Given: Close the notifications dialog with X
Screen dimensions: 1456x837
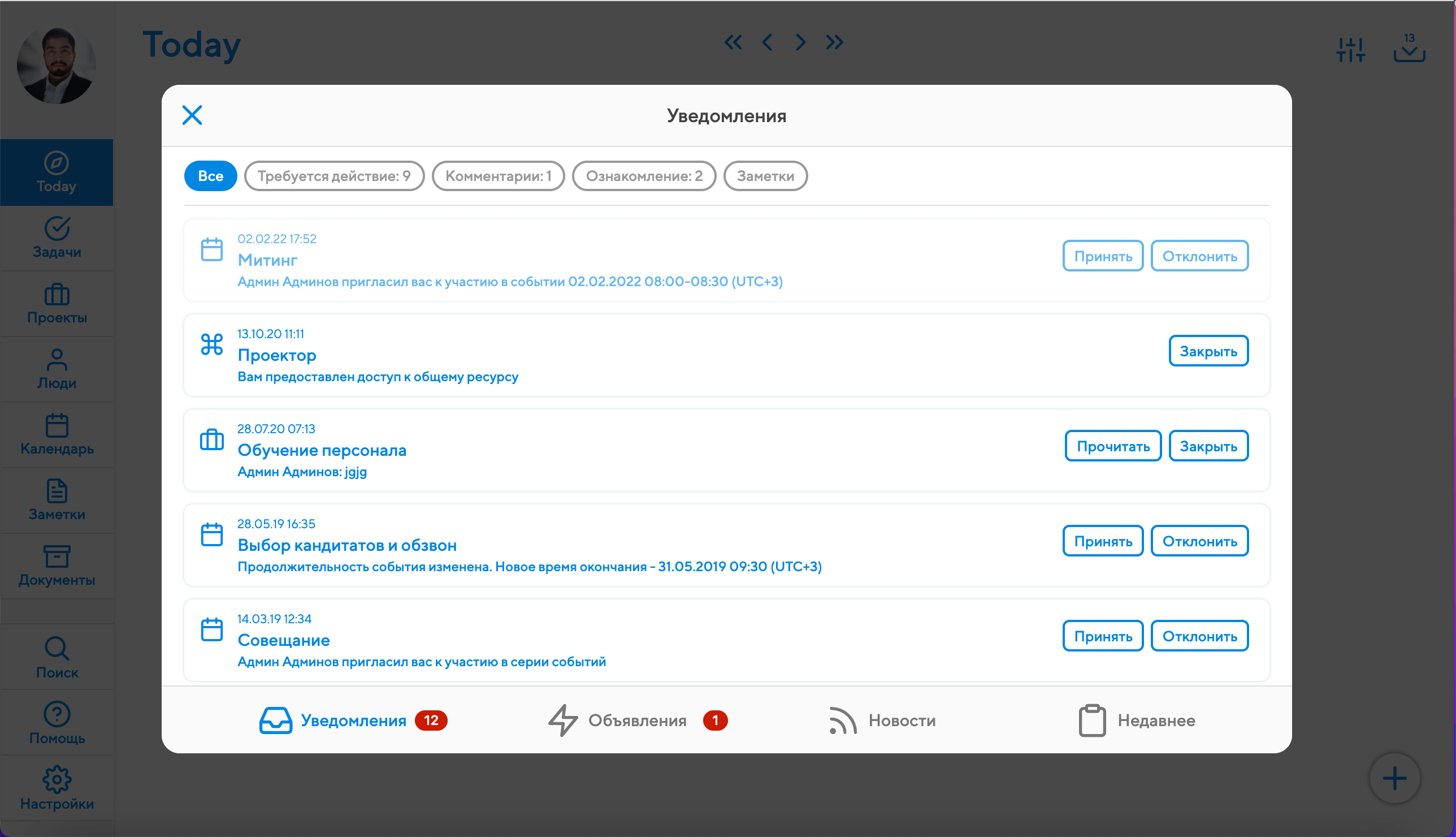Looking at the screenshot, I should click(x=192, y=115).
